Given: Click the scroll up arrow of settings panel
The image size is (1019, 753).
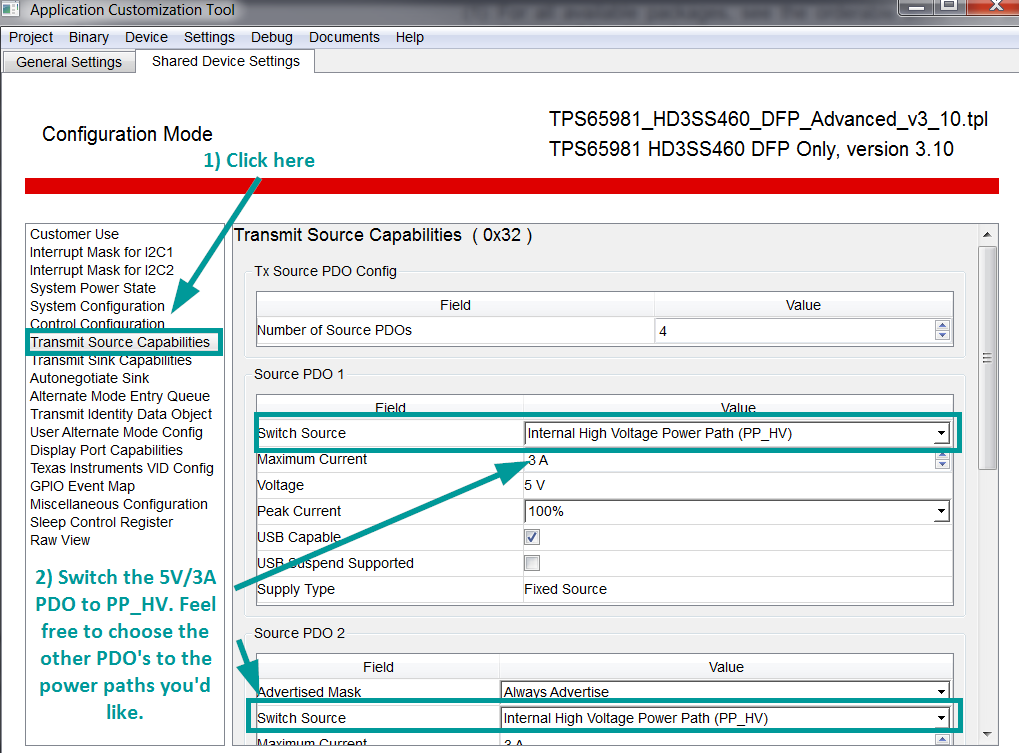Looking at the screenshot, I should 987,235.
